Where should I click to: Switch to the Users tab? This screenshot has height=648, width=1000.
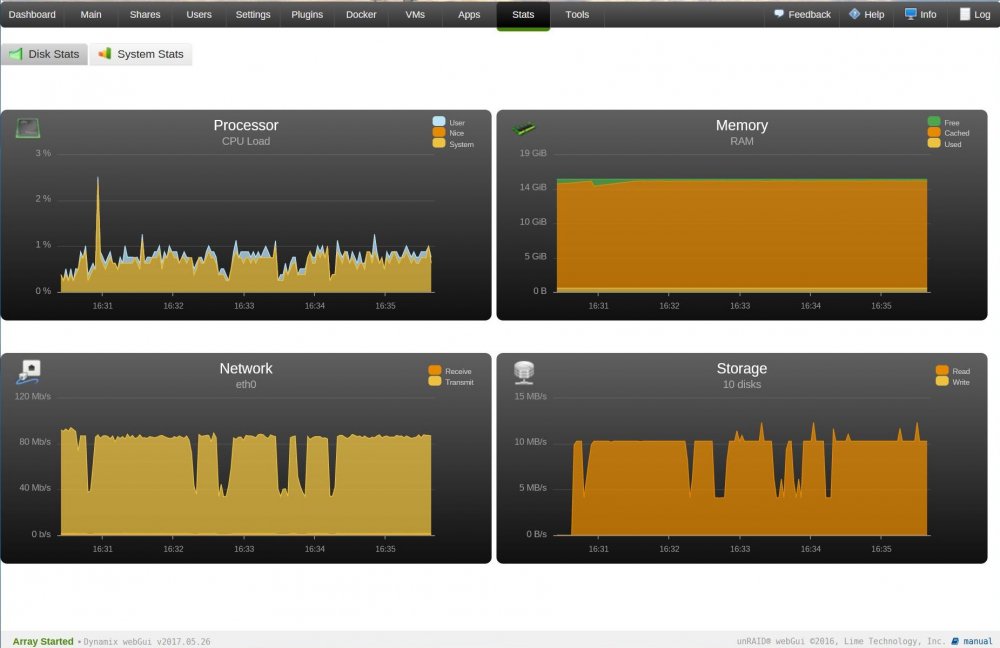pyautogui.click(x=199, y=14)
